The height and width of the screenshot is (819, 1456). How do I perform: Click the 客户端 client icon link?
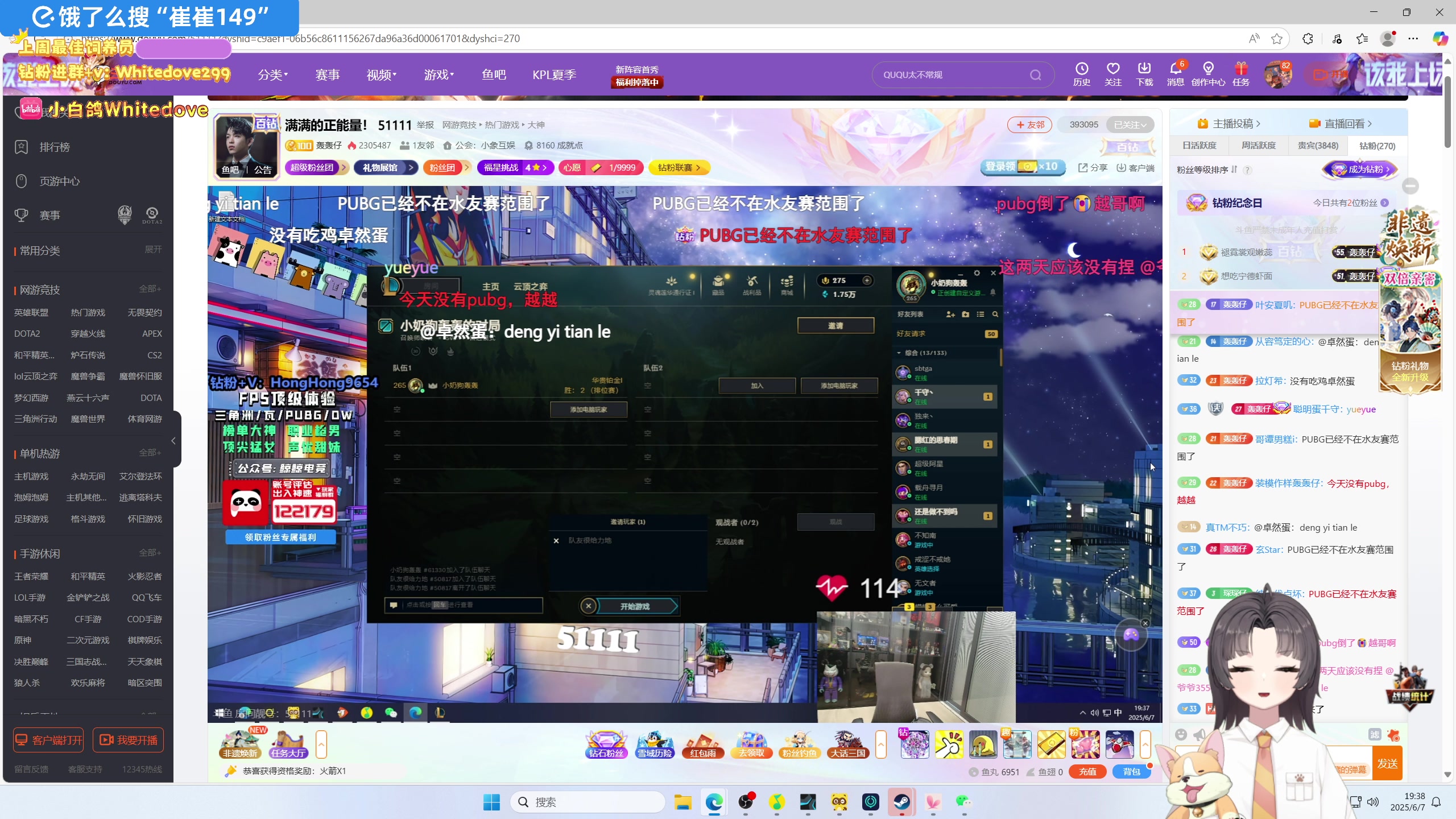coord(1135,168)
